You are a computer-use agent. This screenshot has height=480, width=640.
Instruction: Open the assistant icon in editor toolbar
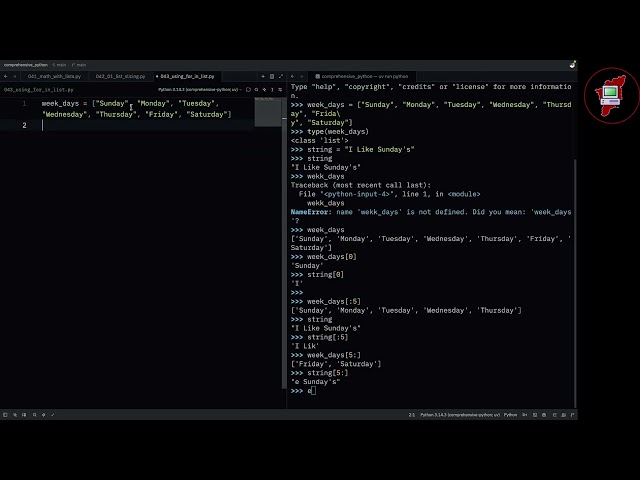pos(248,89)
